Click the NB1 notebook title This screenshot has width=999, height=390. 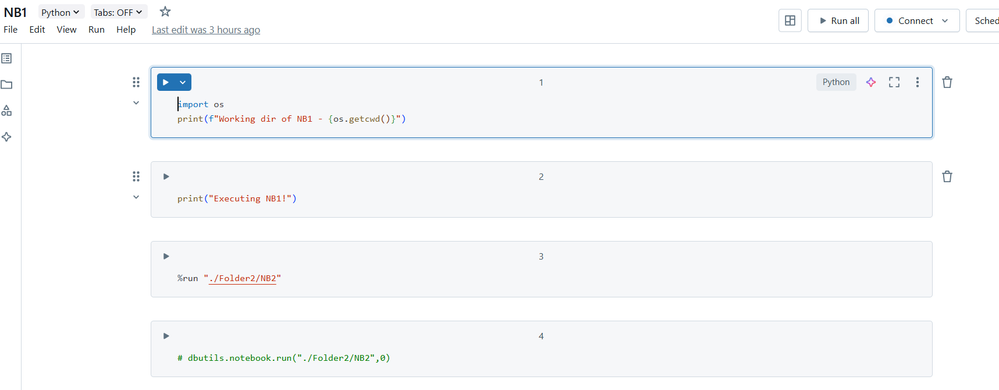[15, 12]
